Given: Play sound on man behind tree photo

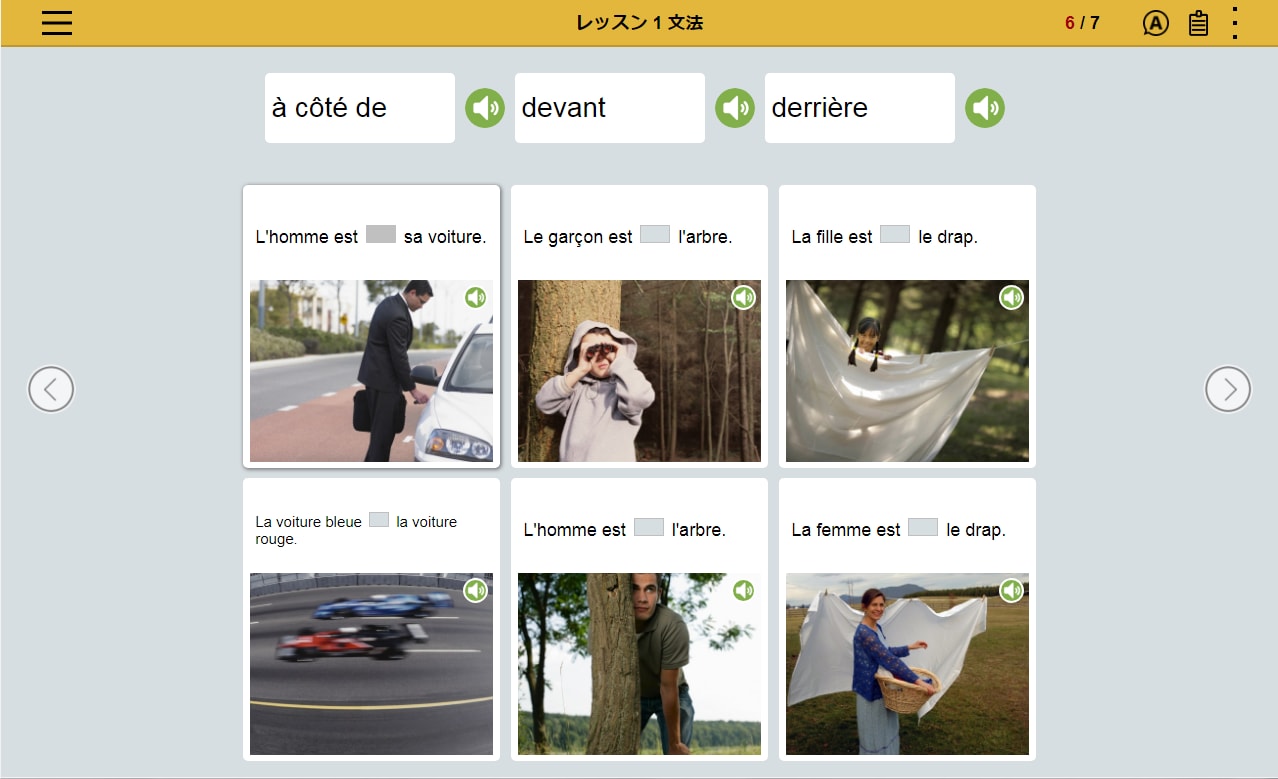Looking at the screenshot, I should (x=743, y=591).
